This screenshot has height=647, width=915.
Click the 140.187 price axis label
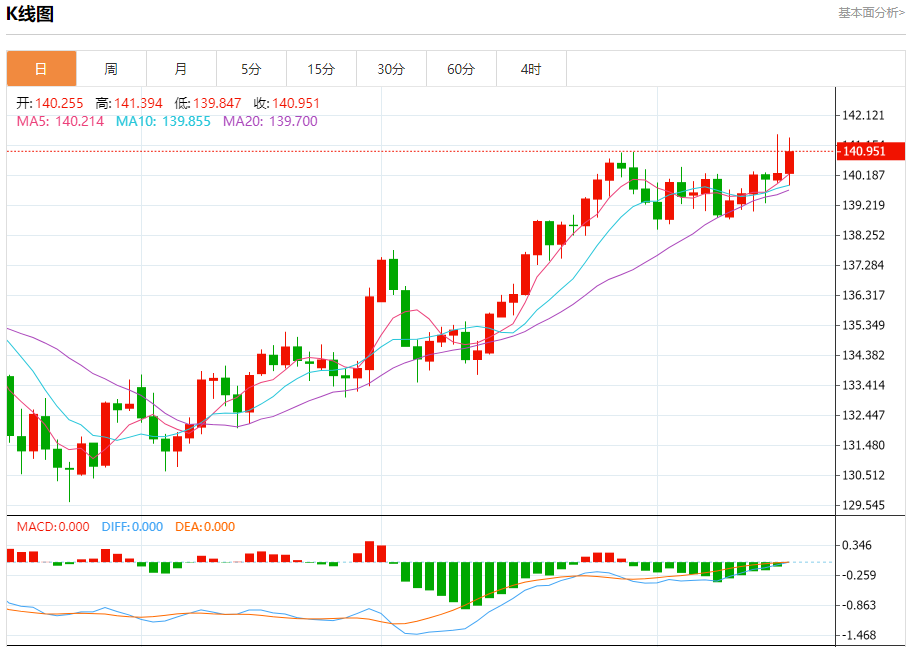[x=863, y=175]
